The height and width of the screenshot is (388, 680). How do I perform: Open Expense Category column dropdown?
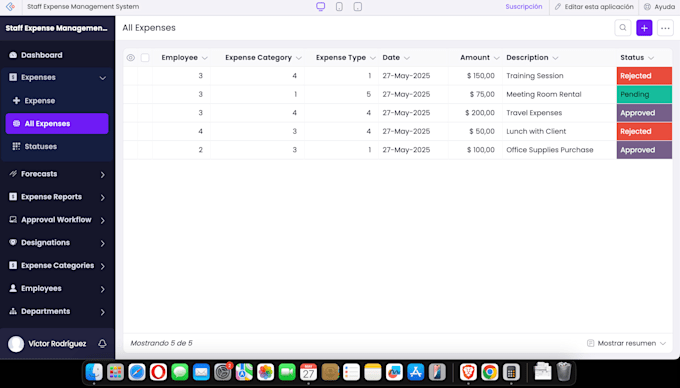298,58
